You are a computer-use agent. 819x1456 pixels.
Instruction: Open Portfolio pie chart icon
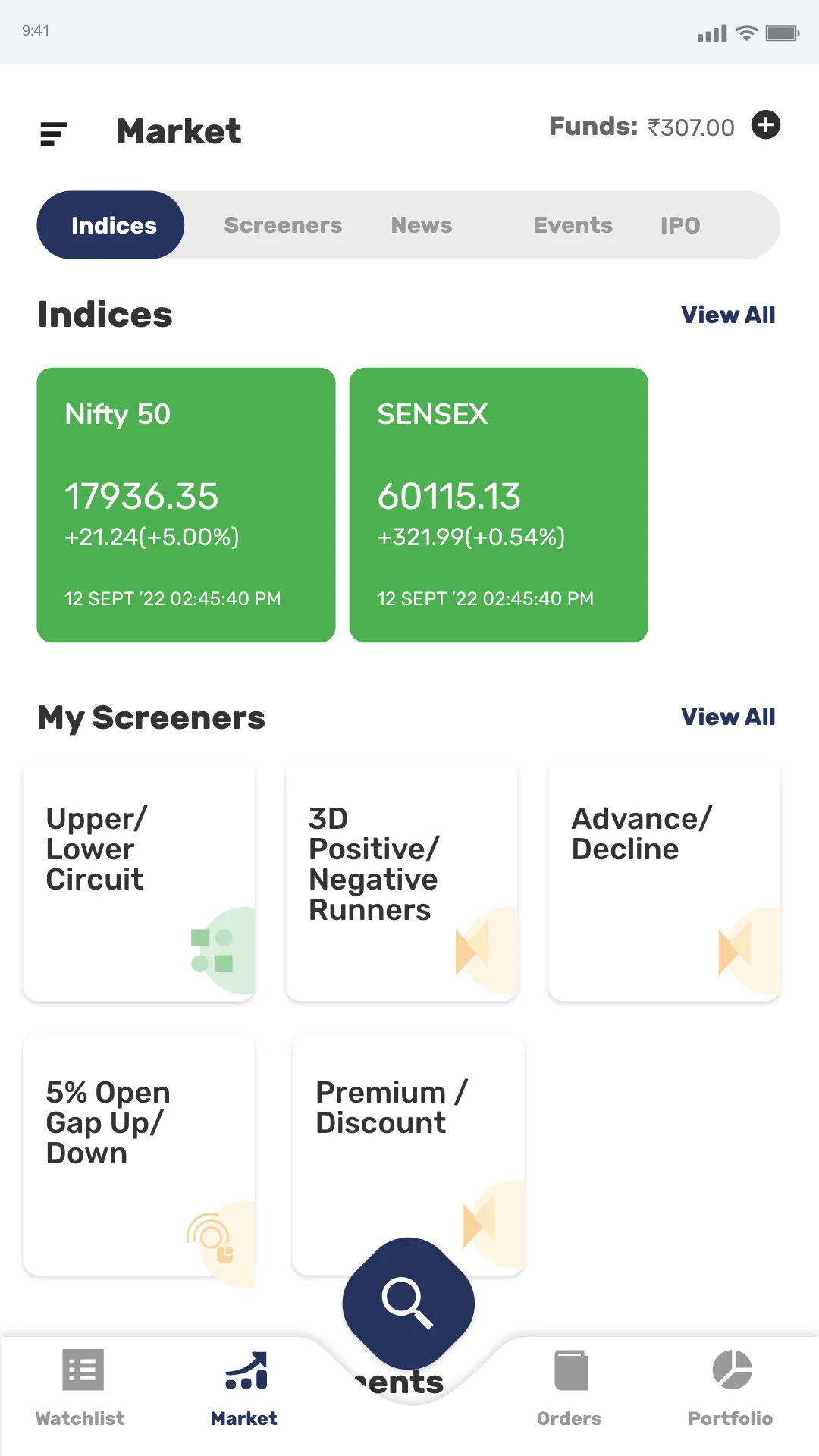pos(731,1370)
